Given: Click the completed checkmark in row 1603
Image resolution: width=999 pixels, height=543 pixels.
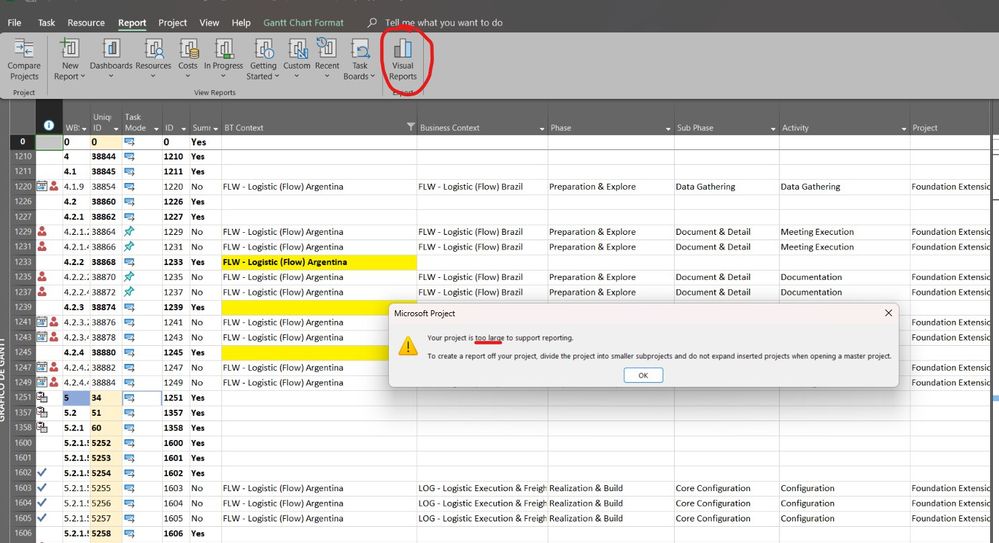Looking at the screenshot, I should (42, 488).
